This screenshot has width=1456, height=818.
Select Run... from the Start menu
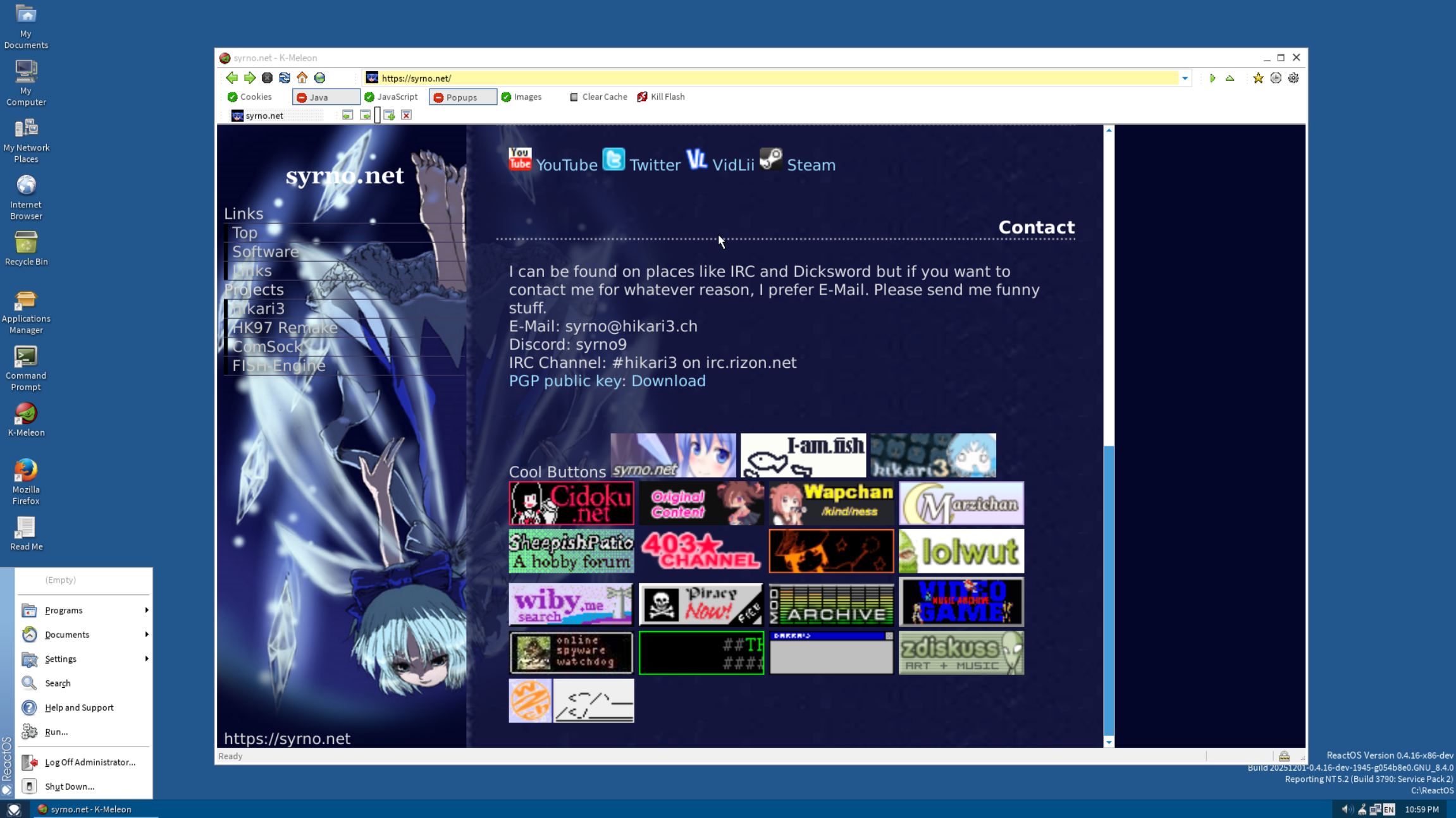[x=56, y=731]
